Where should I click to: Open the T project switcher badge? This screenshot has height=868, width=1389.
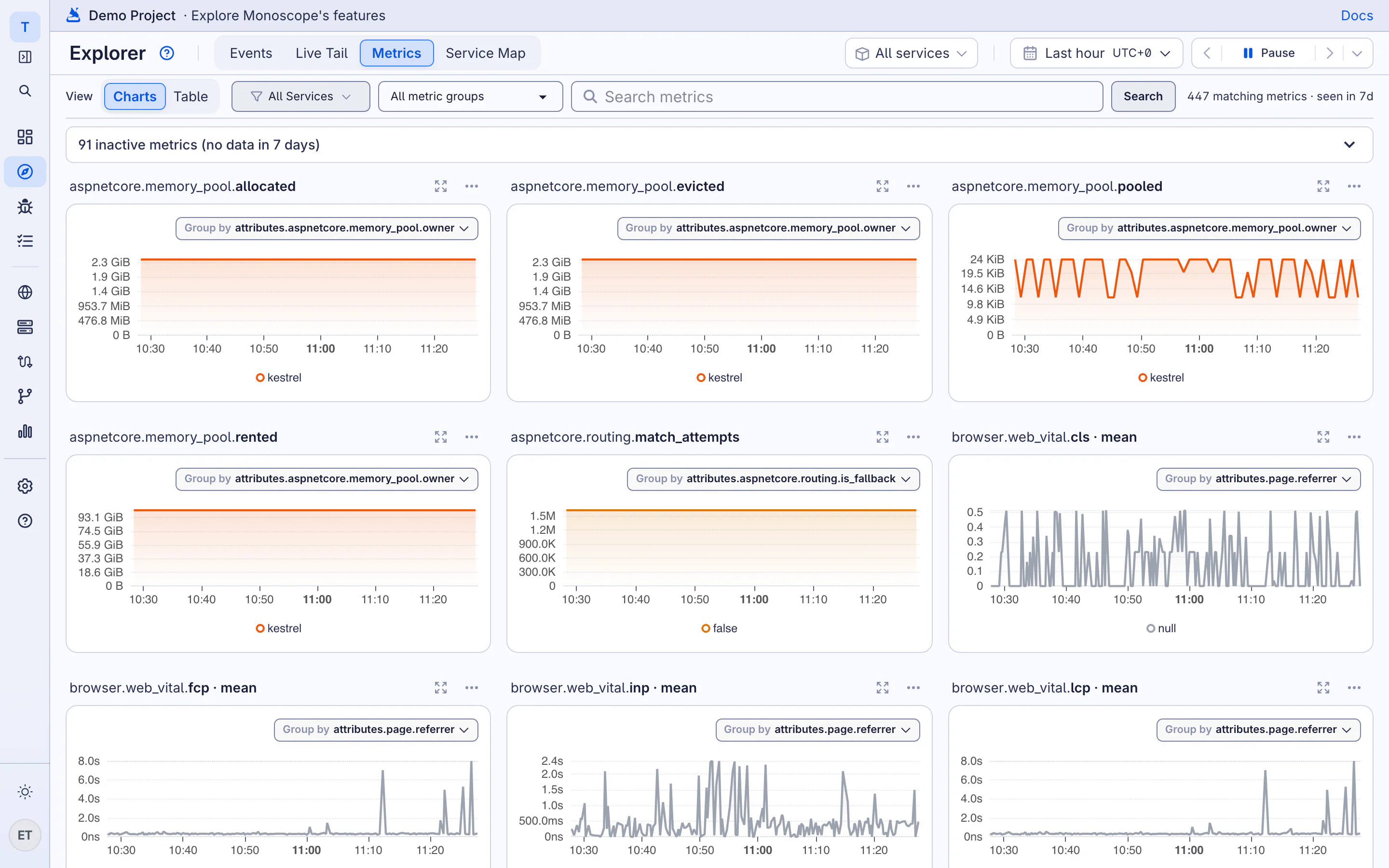click(25, 27)
